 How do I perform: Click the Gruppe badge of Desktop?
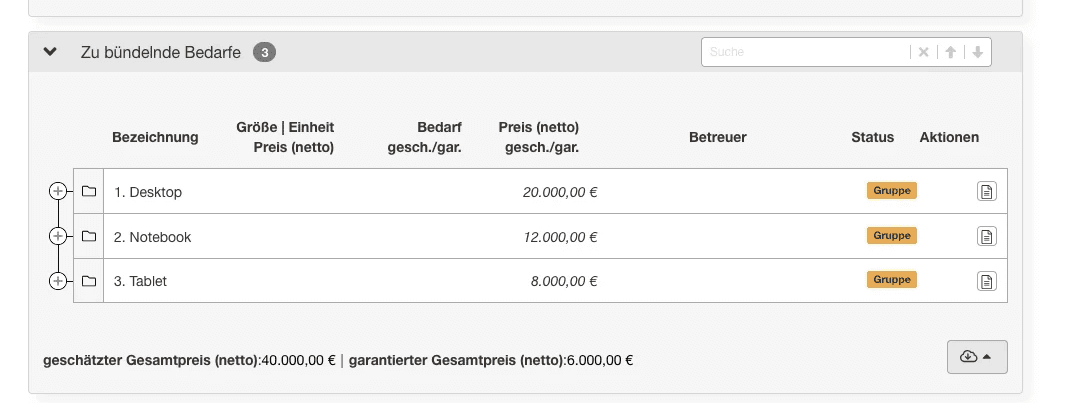[x=891, y=190]
